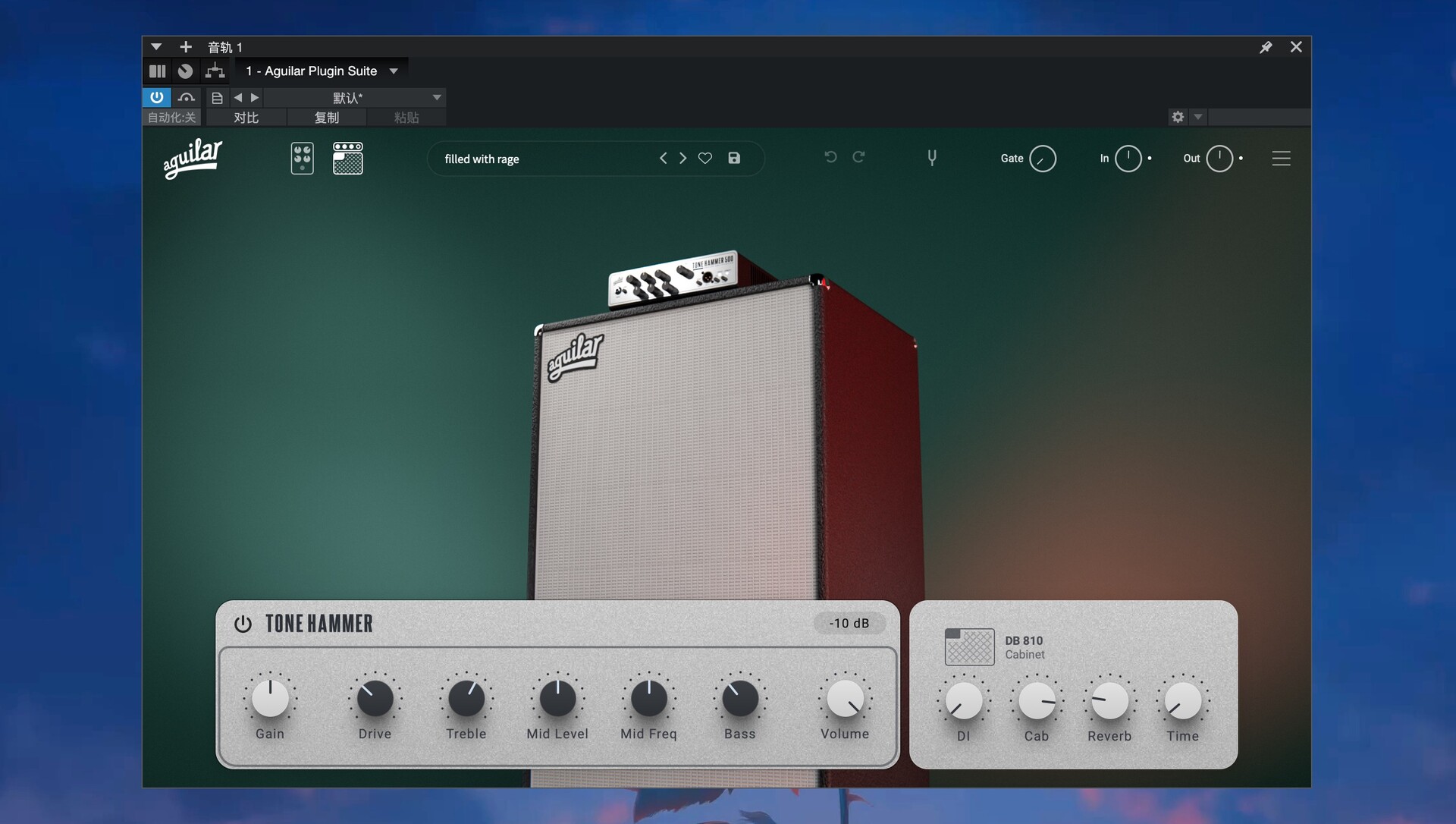The width and height of the screenshot is (1456, 824).
Task: Open the pedals view icon beside the Aguilar logo
Action: [302, 158]
